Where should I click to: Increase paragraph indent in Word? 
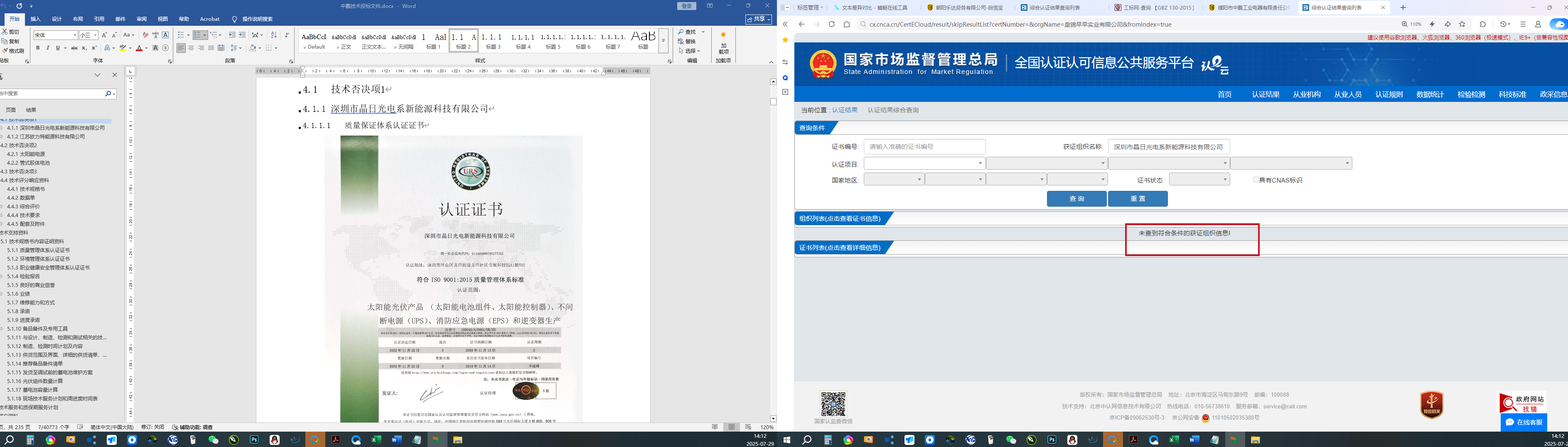point(242,35)
